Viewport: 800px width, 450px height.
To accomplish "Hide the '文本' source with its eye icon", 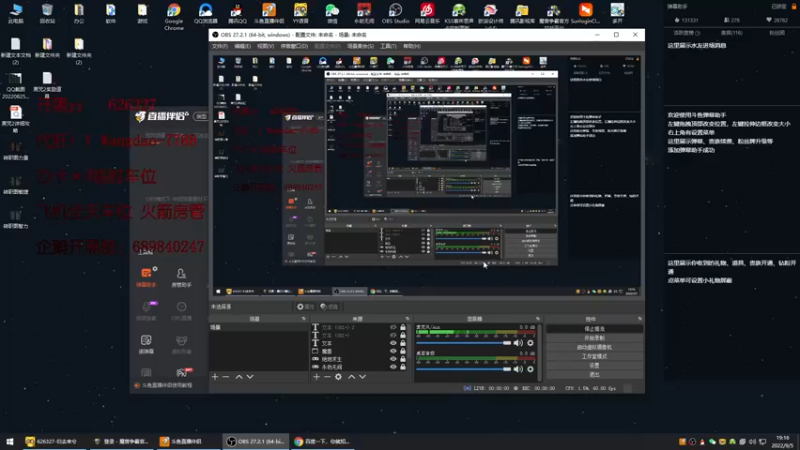I will [393, 343].
